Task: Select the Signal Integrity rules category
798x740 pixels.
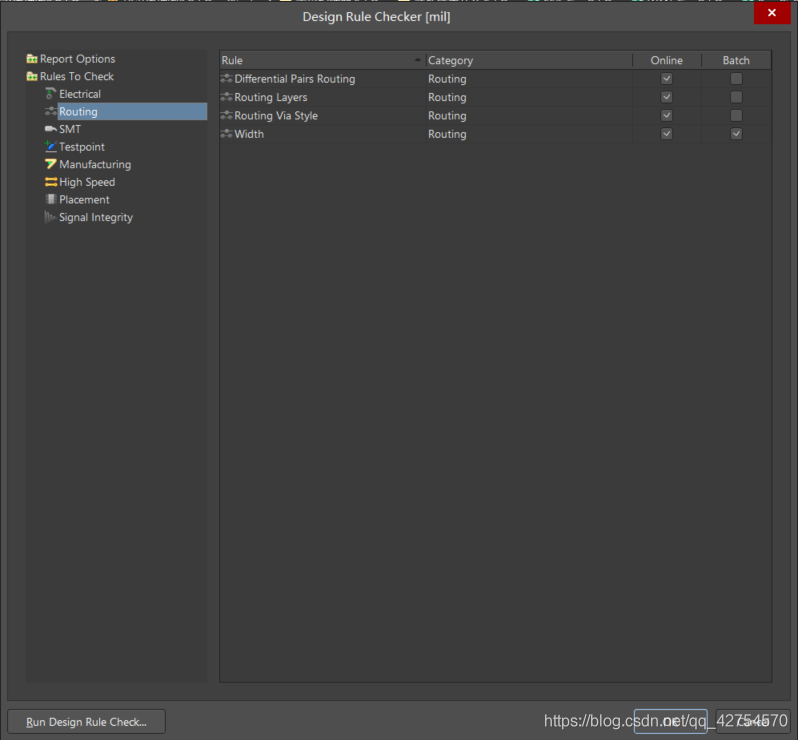Action: [x=96, y=217]
